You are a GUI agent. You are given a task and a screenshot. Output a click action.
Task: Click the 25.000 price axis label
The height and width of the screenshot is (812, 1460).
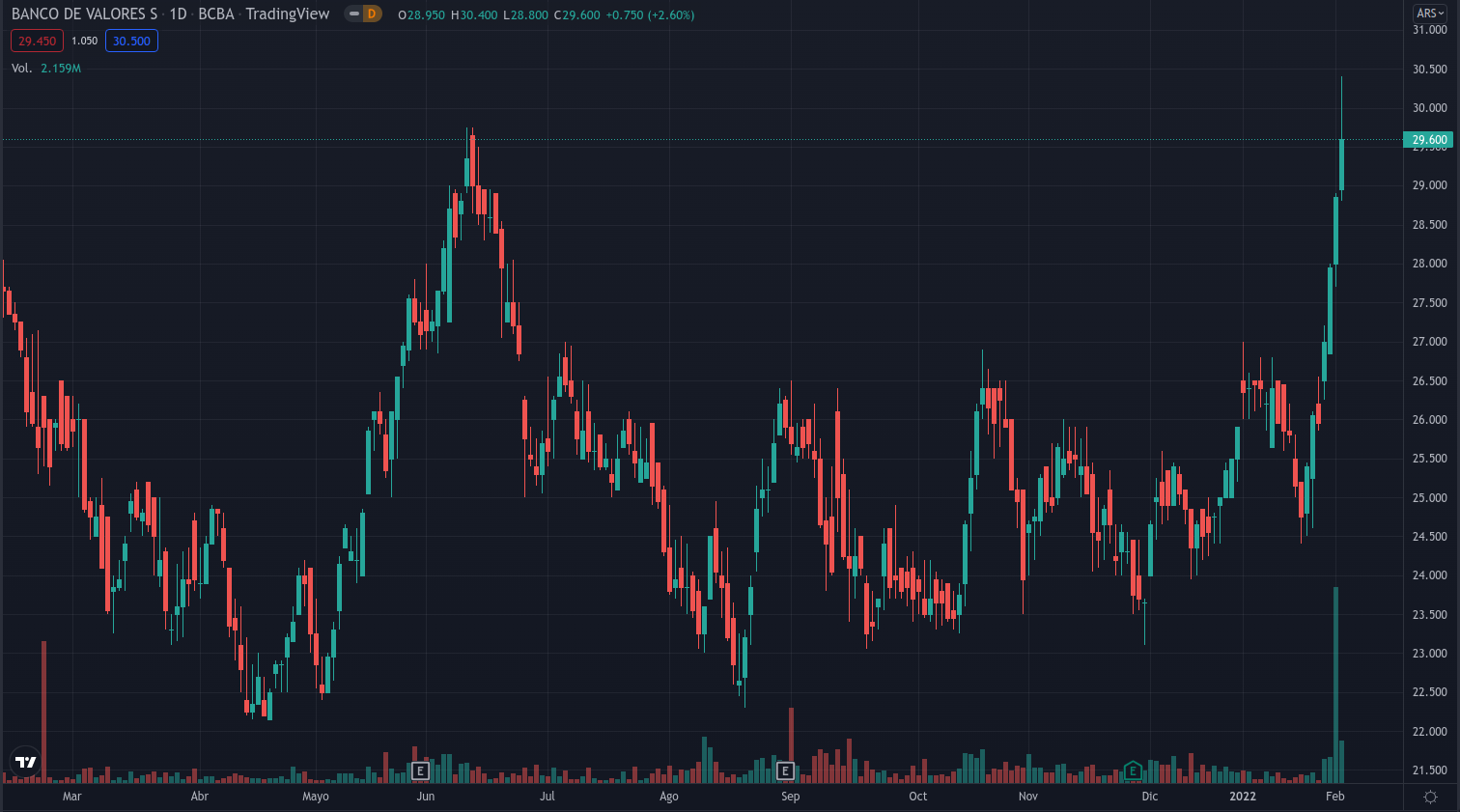tap(1430, 498)
